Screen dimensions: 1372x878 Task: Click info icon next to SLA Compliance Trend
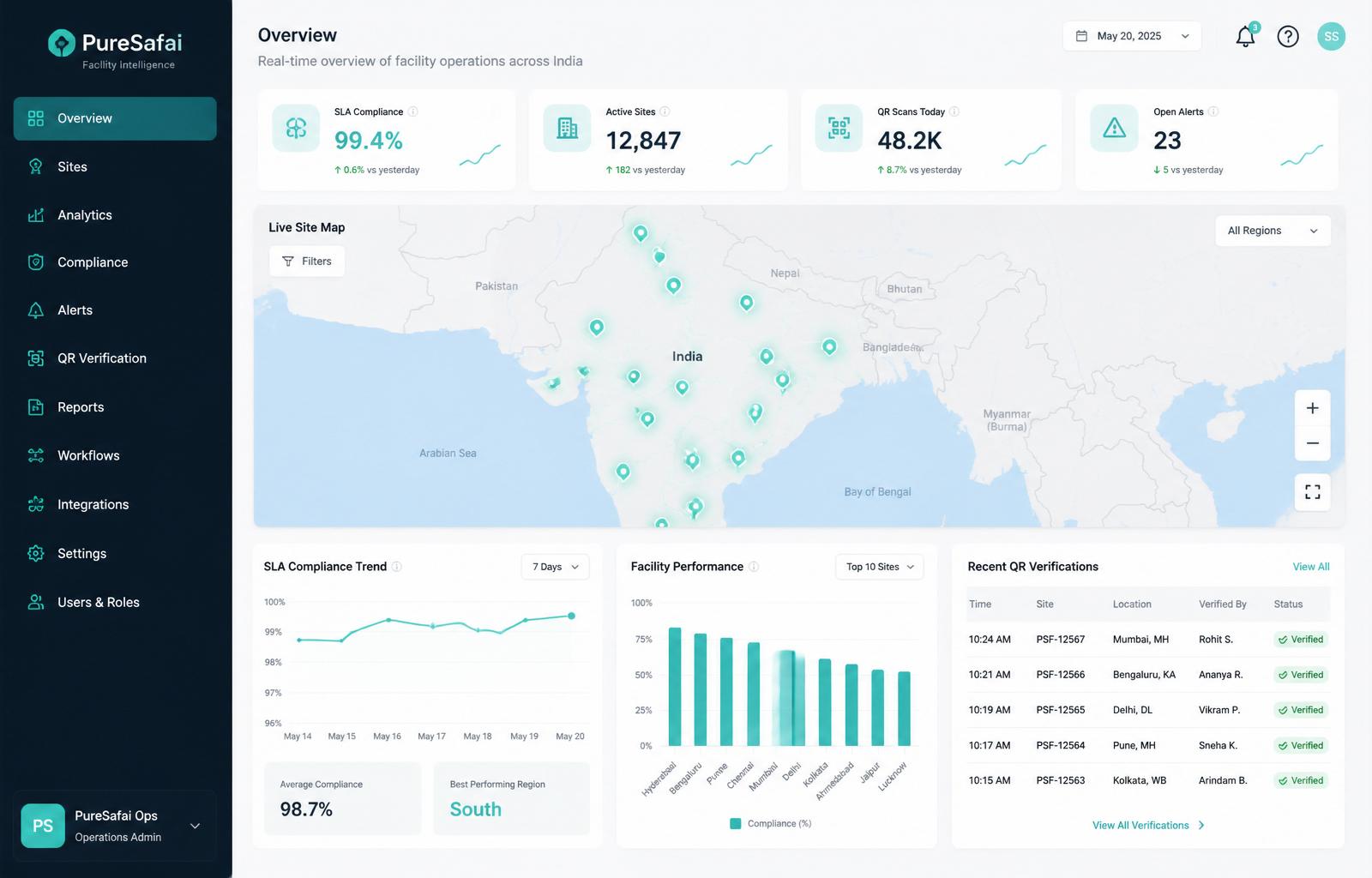pyautogui.click(x=397, y=567)
